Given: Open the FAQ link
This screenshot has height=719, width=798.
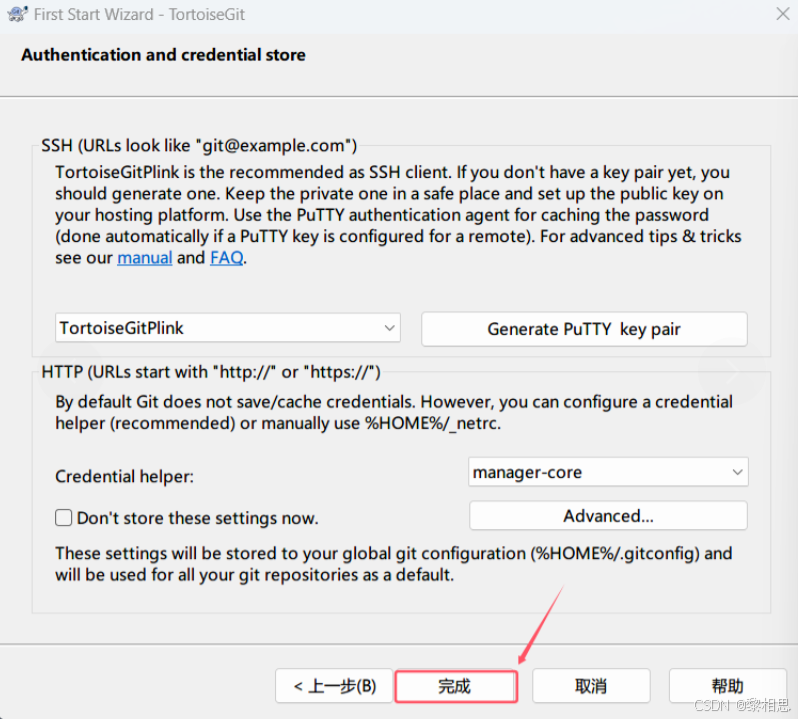Looking at the screenshot, I should [226, 258].
